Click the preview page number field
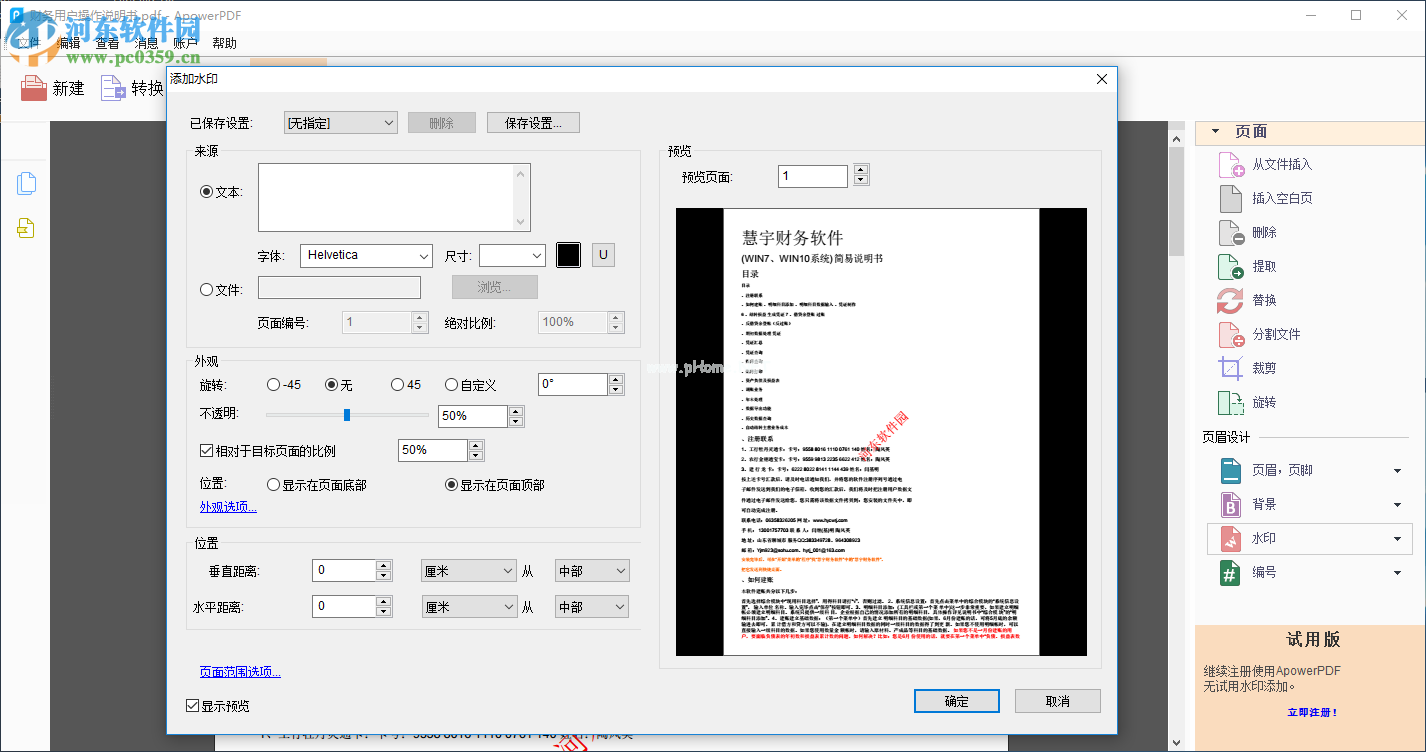 813,176
